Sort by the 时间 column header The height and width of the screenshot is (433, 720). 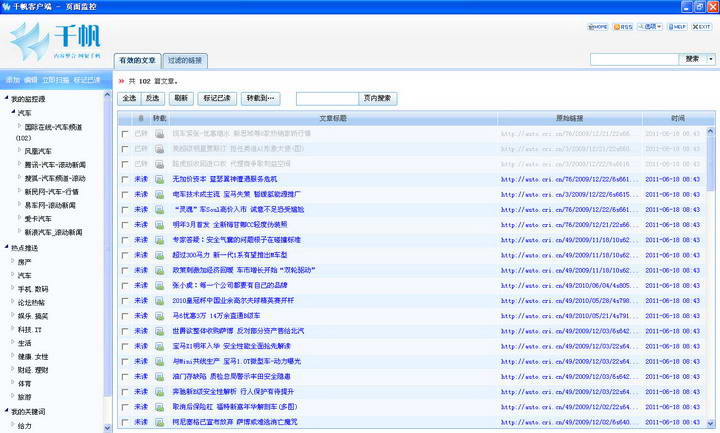pos(678,118)
